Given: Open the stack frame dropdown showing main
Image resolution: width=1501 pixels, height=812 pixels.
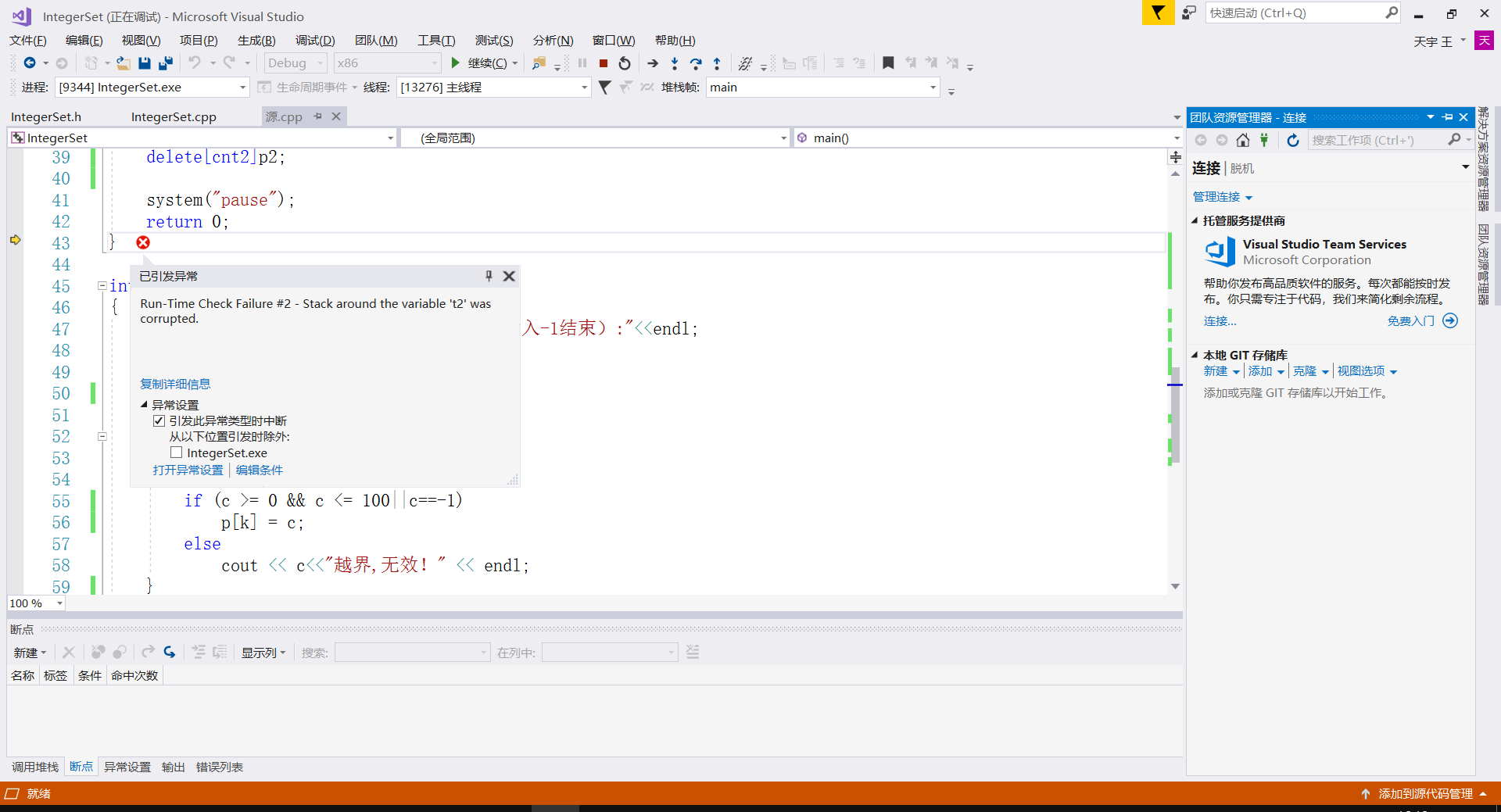Looking at the screenshot, I should (x=822, y=88).
